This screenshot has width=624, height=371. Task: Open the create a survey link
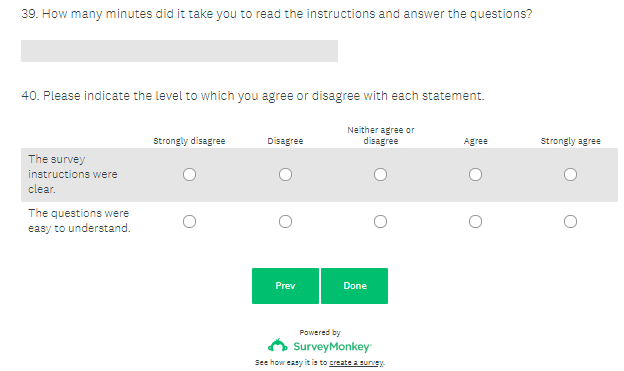(356, 362)
